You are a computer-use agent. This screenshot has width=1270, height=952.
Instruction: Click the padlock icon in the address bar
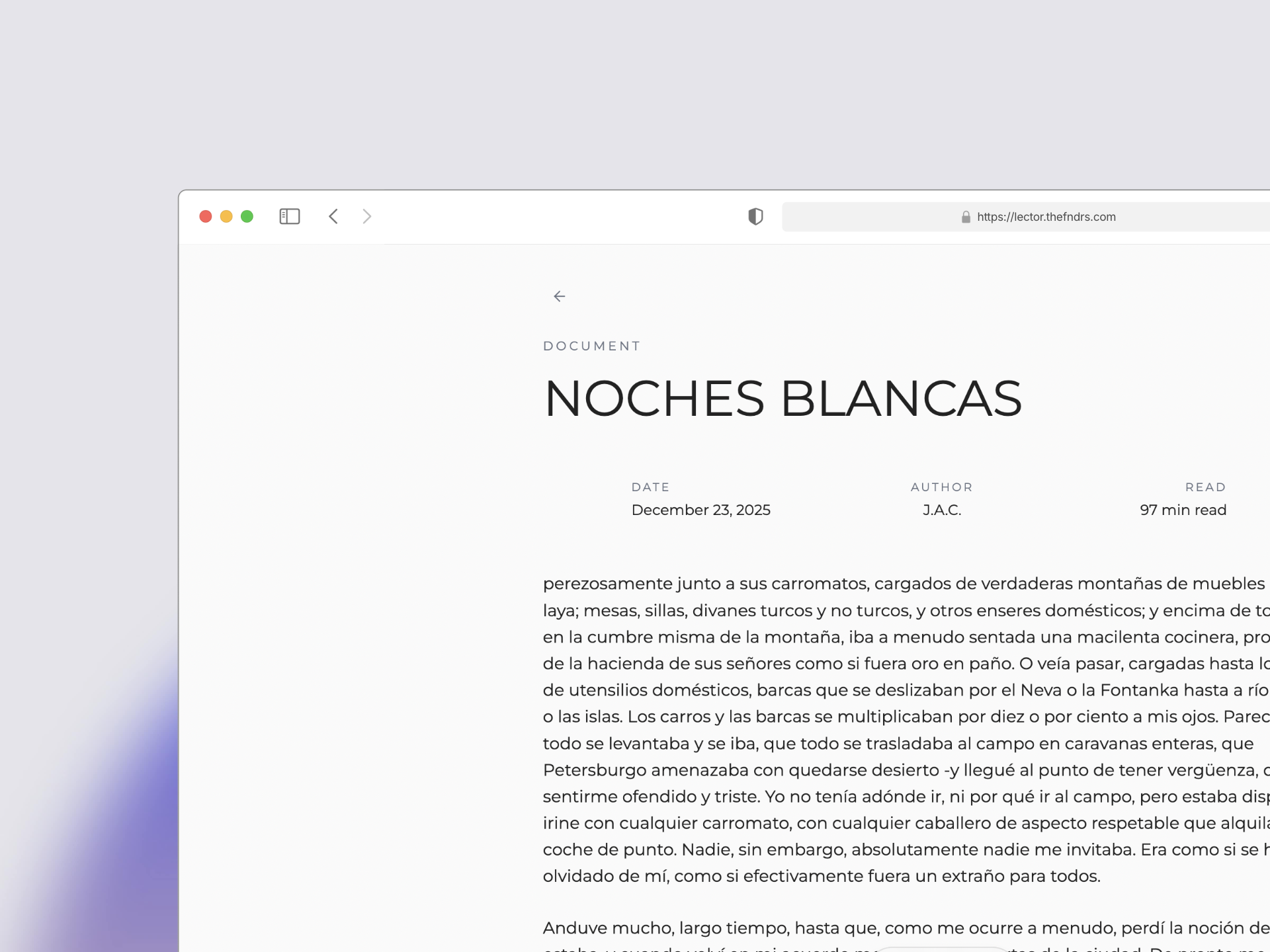(966, 217)
